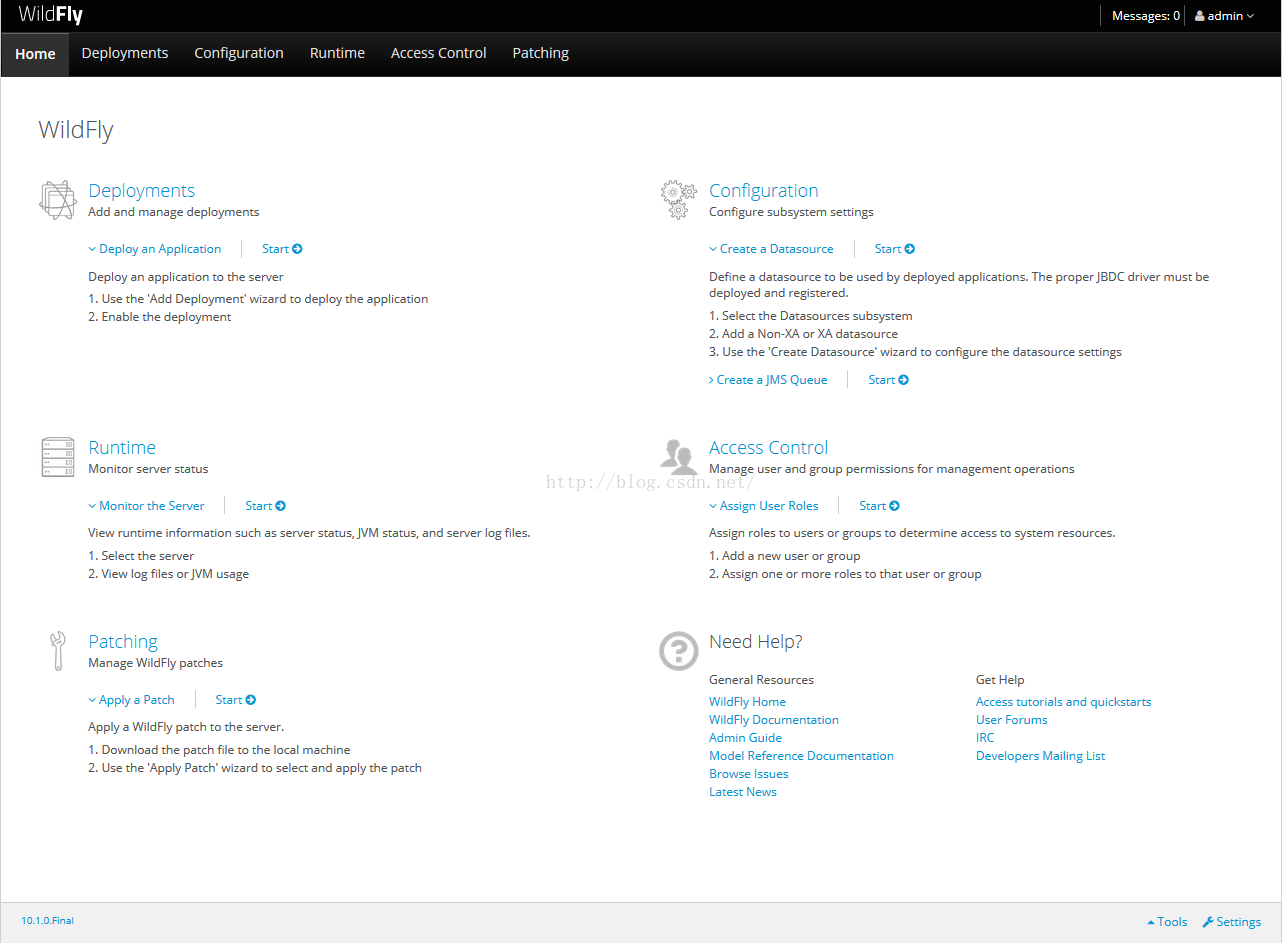The image size is (1282, 943).
Task: Expand the Create a JMS Queue section
Action: point(768,380)
